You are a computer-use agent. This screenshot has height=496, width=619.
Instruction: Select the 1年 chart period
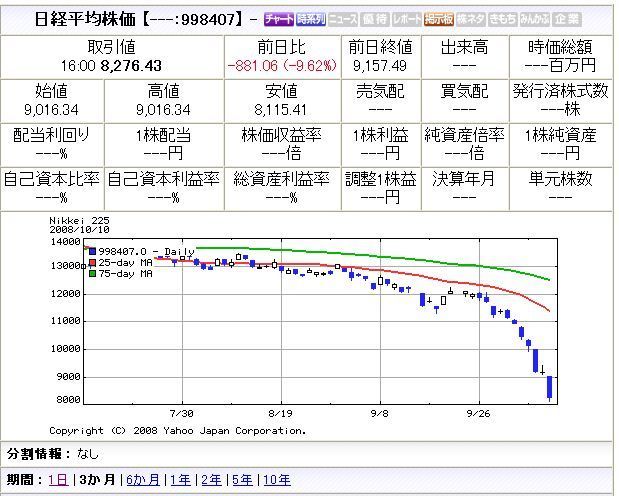tap(181, 480)
